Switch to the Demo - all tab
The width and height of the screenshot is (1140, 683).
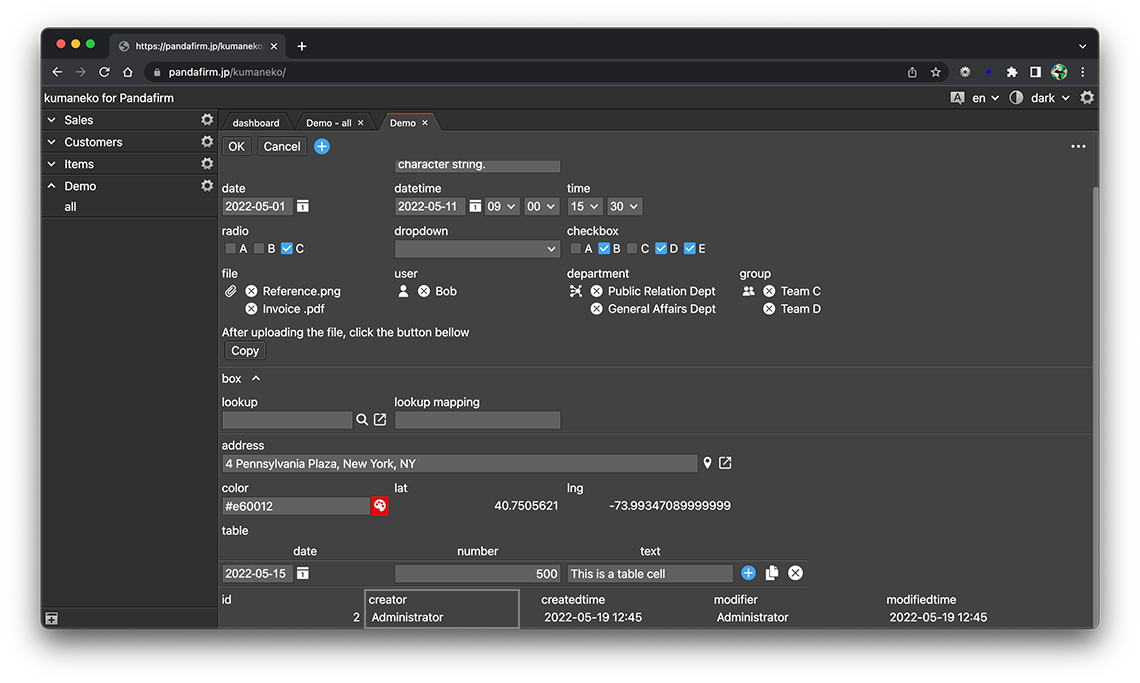point(328,123)
